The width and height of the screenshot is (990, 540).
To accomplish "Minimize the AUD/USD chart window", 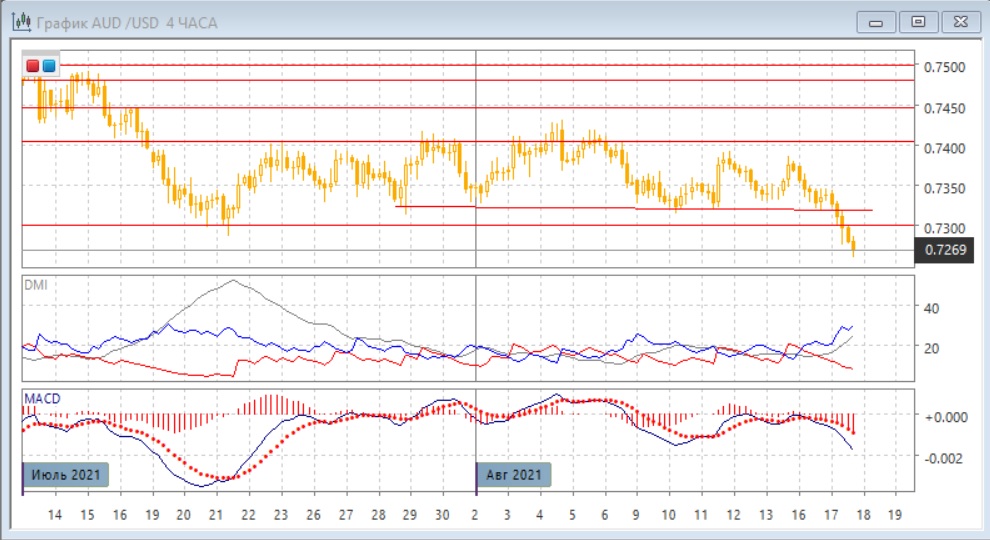I will click(877, 21).
